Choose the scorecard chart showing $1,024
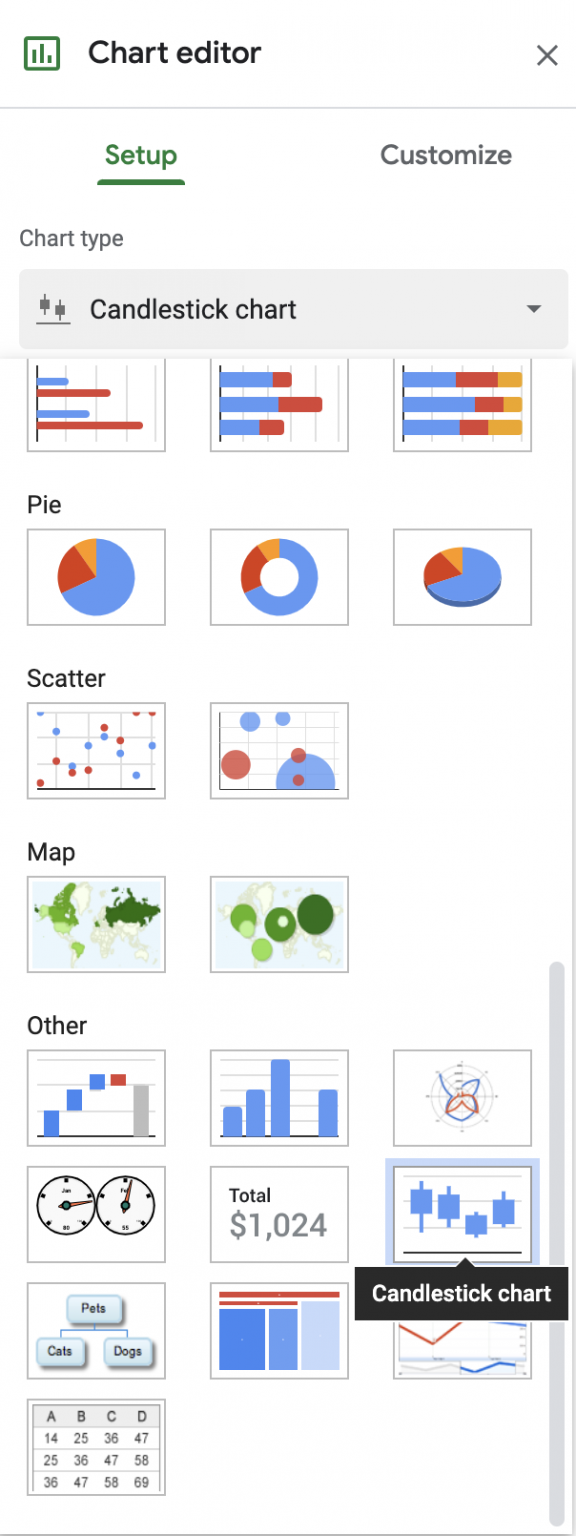 279,1214
